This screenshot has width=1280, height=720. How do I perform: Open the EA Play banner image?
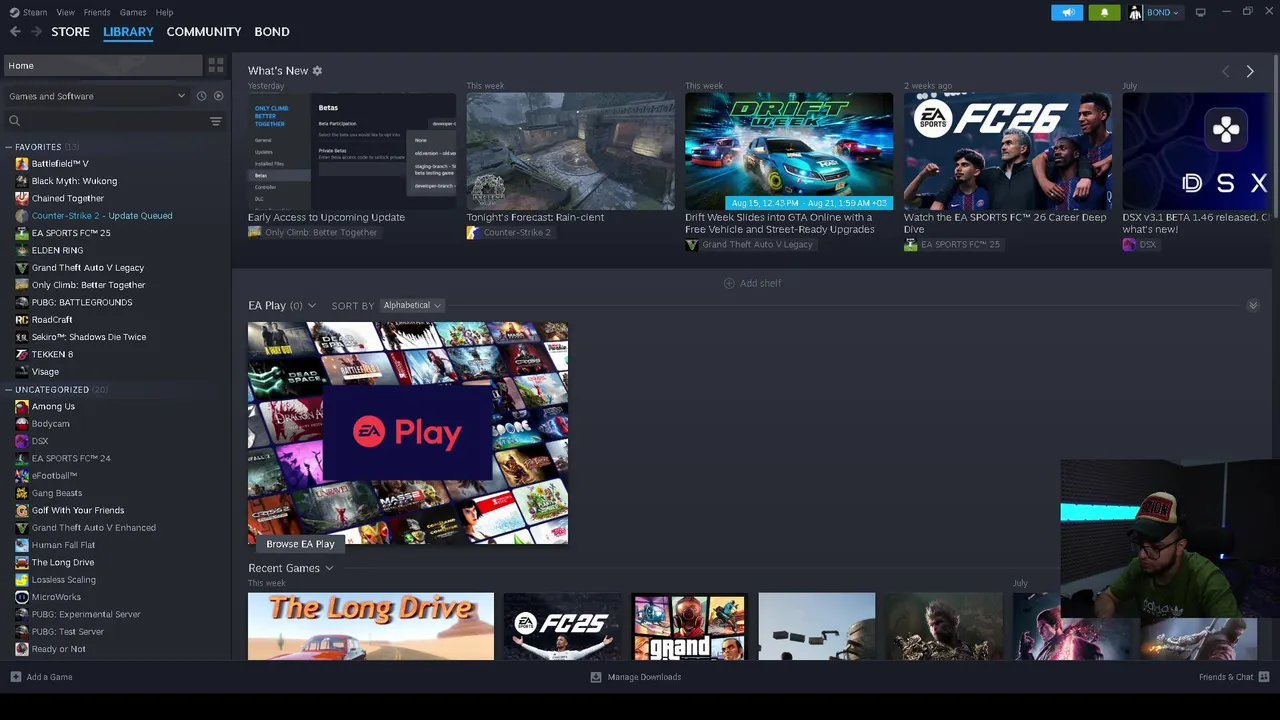pyautogui.click(x=408, y=433)
